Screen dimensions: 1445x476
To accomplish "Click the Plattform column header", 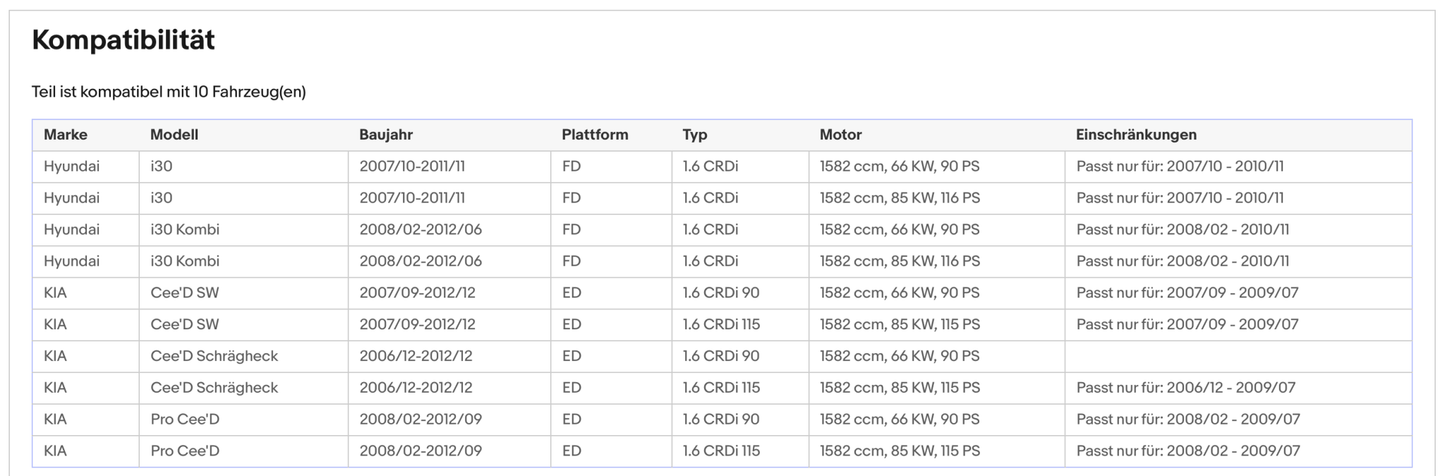I will pyautogui.click(x=595, y=135).
